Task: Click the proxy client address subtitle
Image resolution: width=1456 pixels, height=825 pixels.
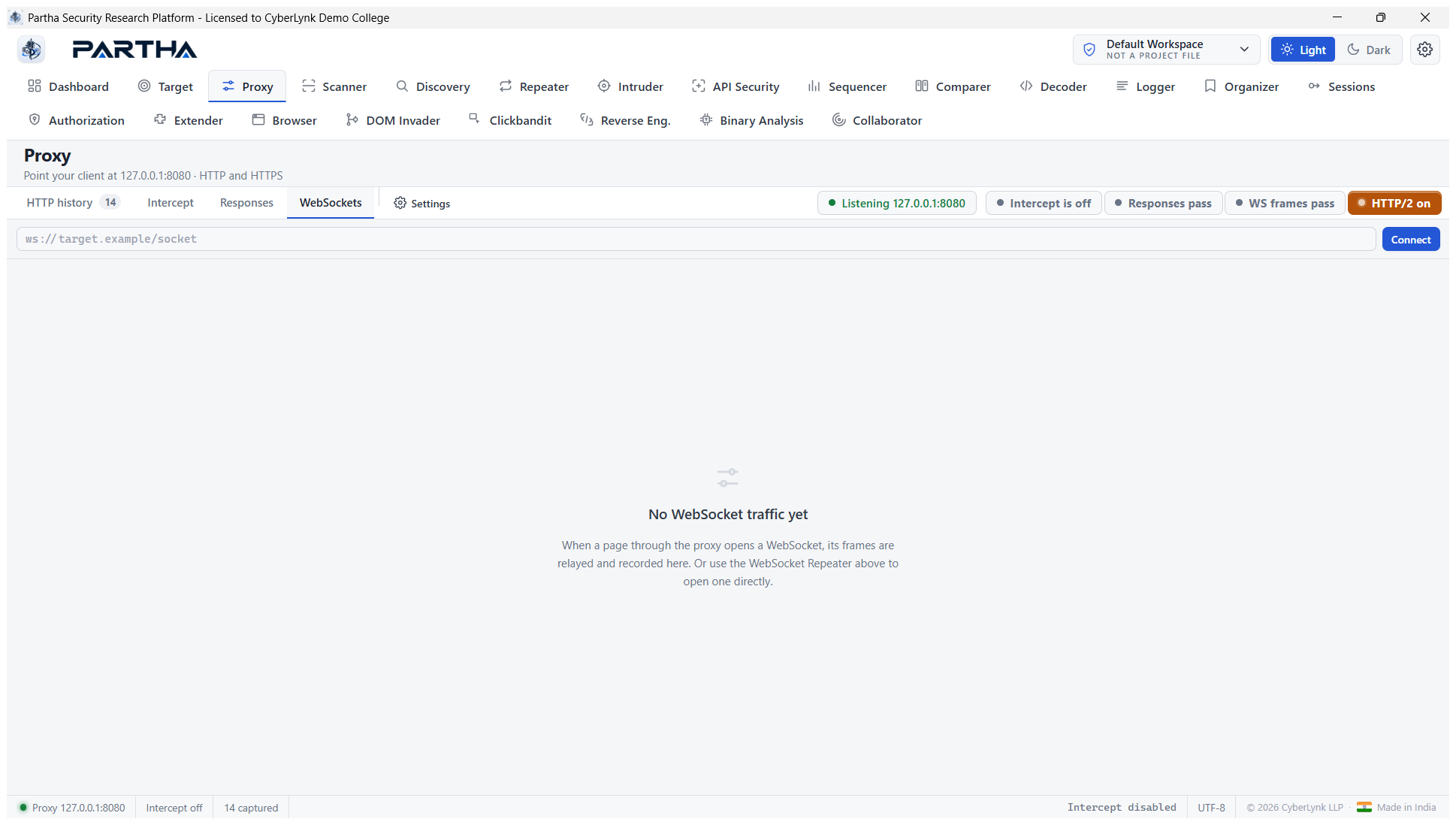Action: point(153,176)
